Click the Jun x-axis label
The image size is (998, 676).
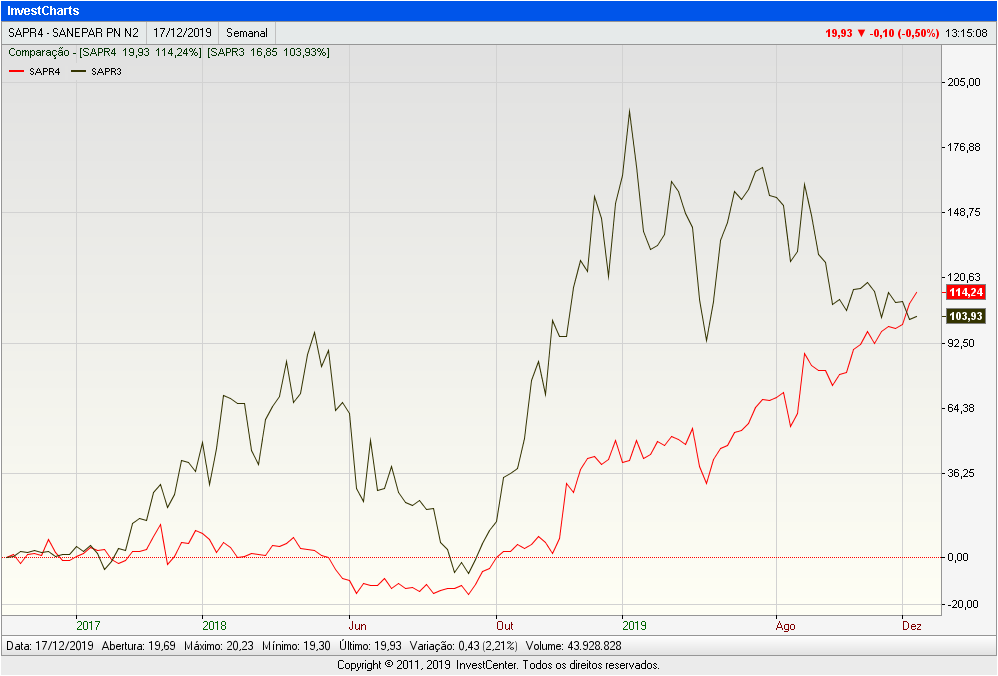point(358,626)
